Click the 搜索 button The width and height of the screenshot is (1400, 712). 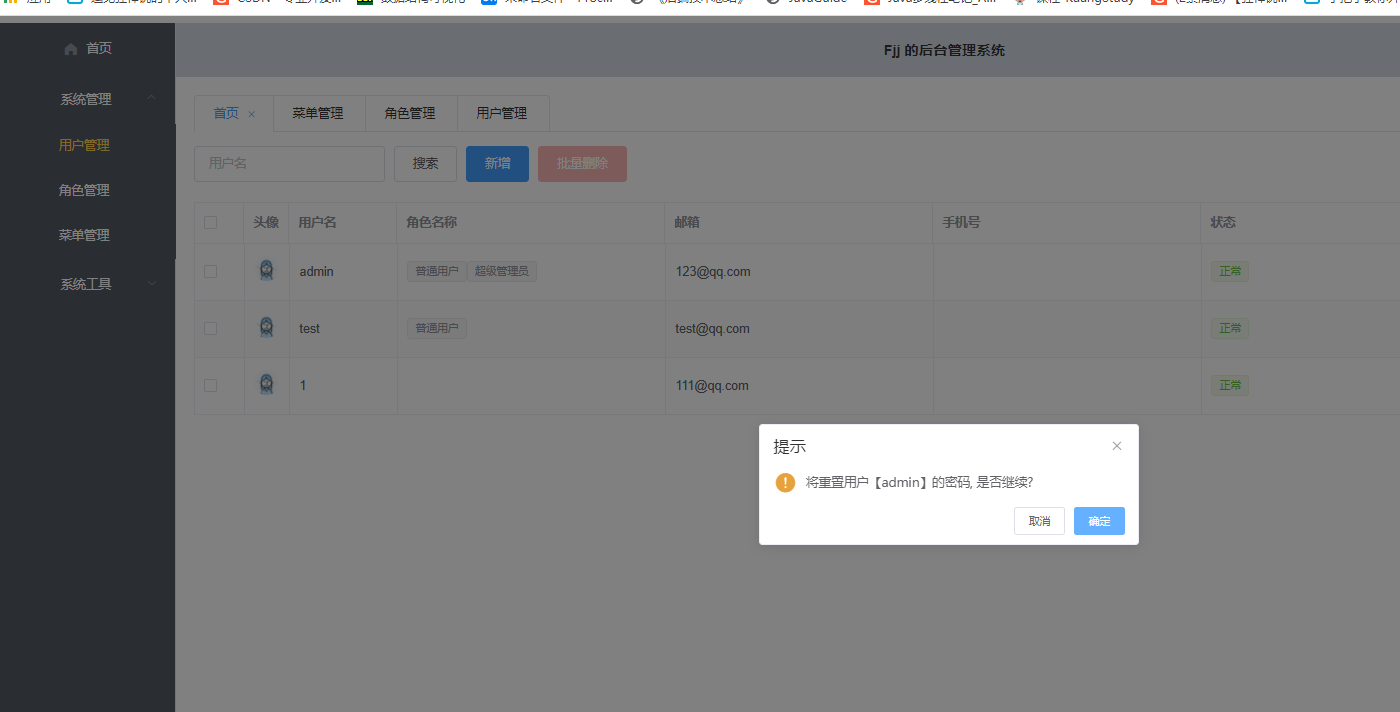425,163
